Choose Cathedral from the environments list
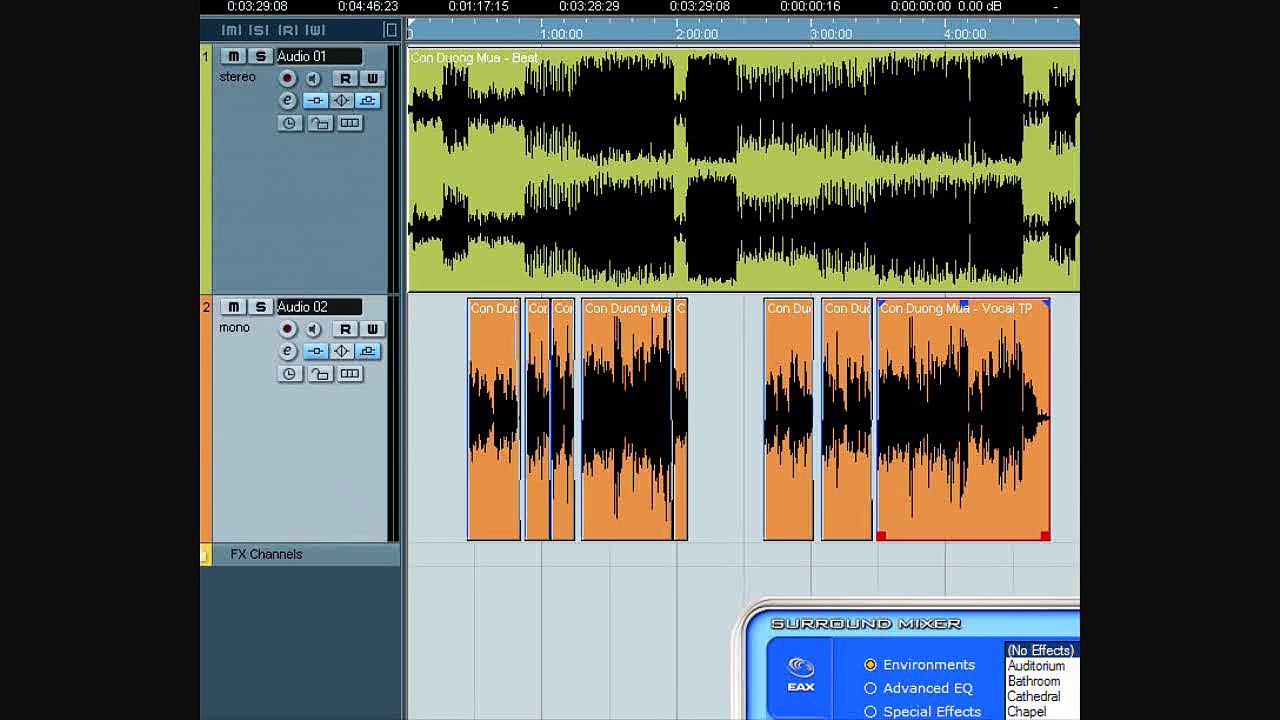 [1034, 696]
